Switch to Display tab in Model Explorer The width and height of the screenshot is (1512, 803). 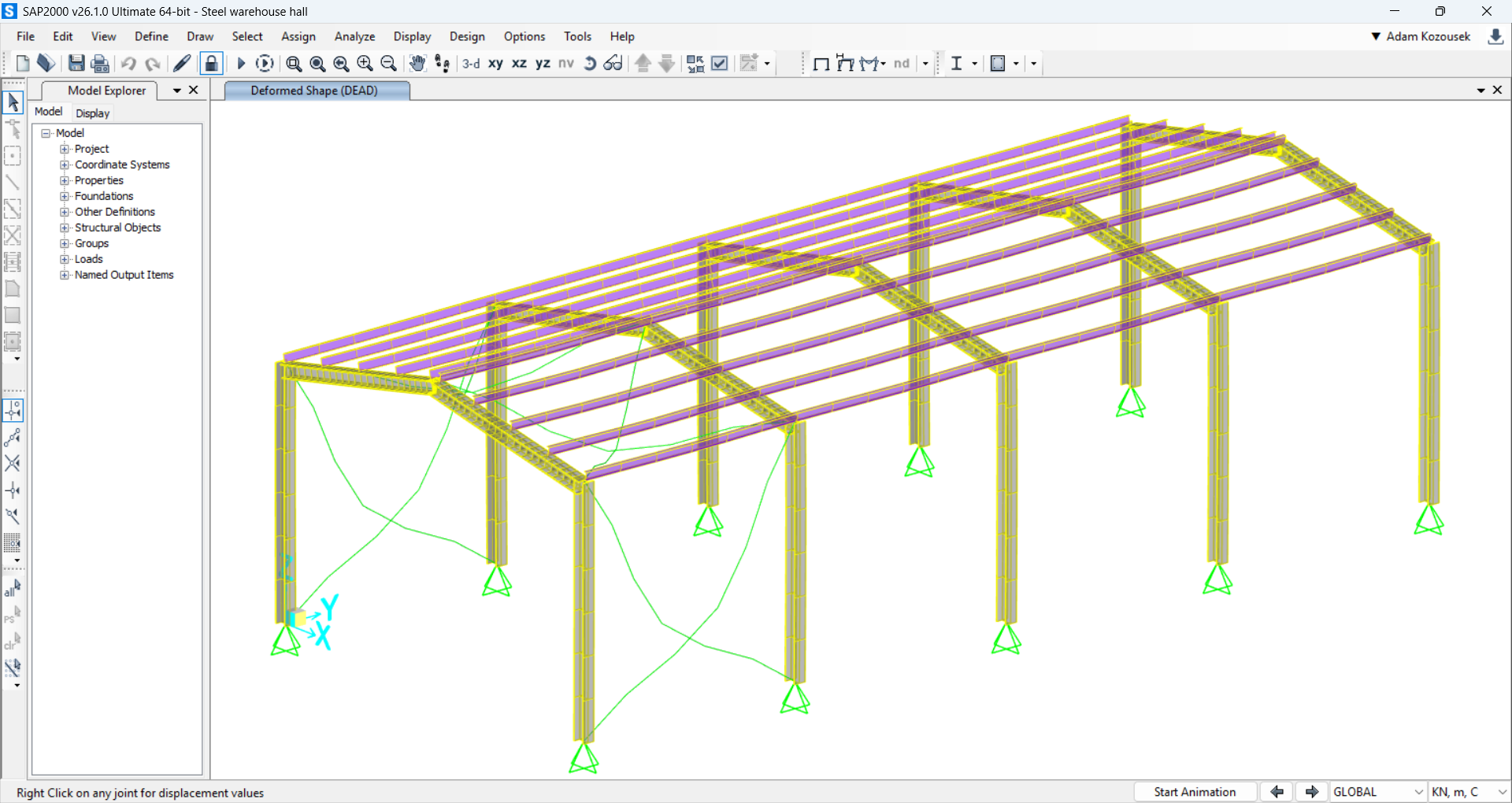click(92, 113)
